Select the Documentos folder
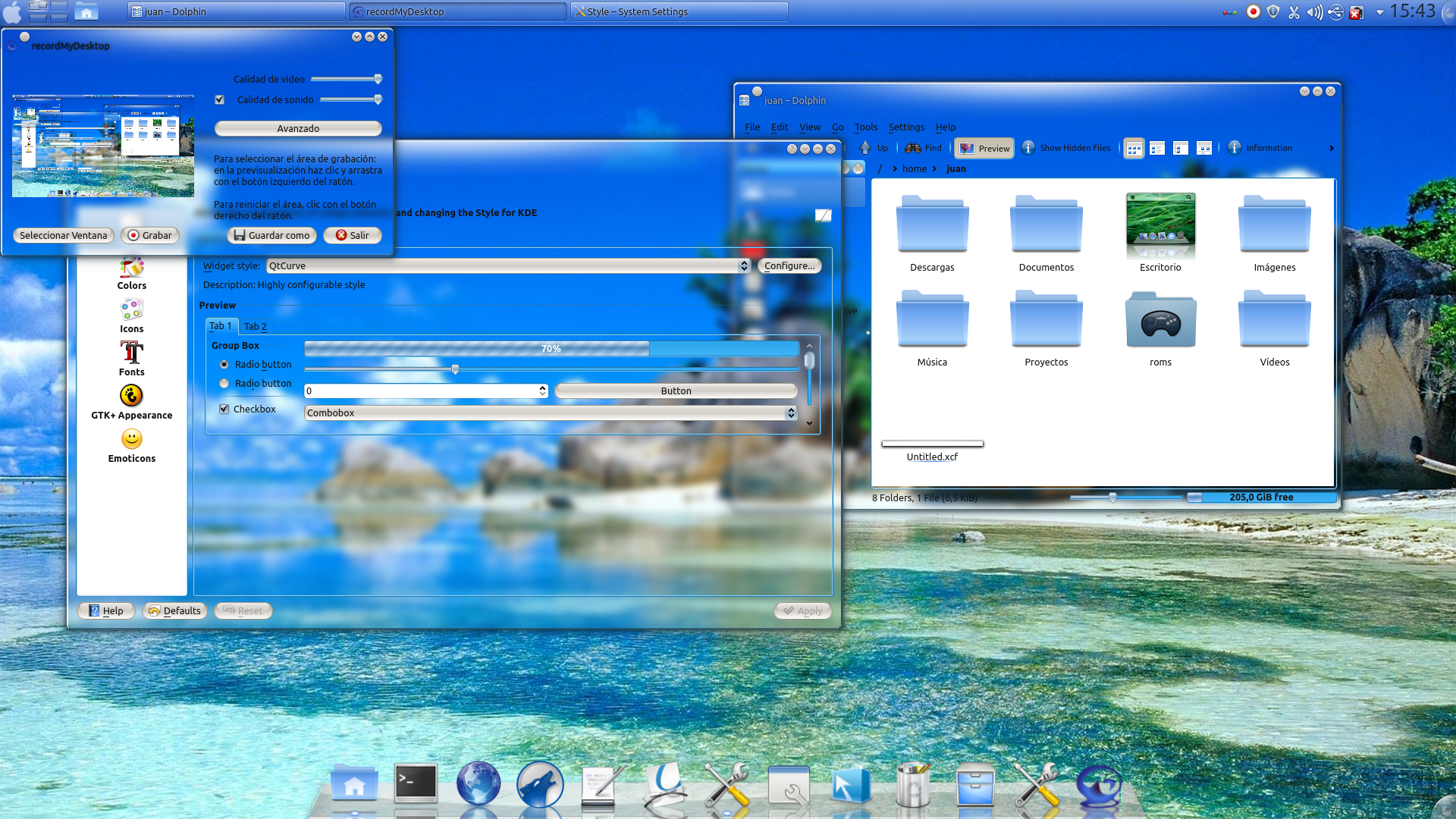Screen dimensions: 1456x819 click(1046, 234)
